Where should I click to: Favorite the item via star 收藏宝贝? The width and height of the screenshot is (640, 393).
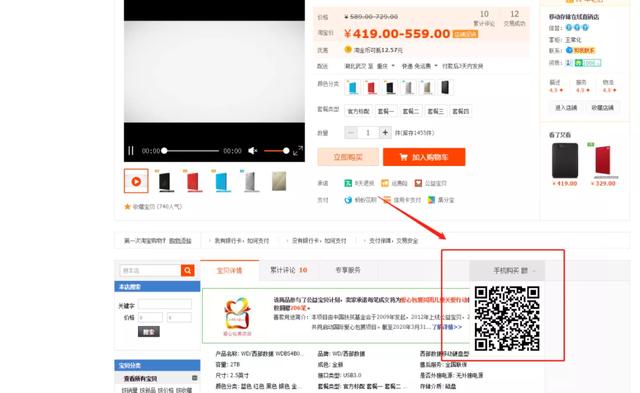153,207
